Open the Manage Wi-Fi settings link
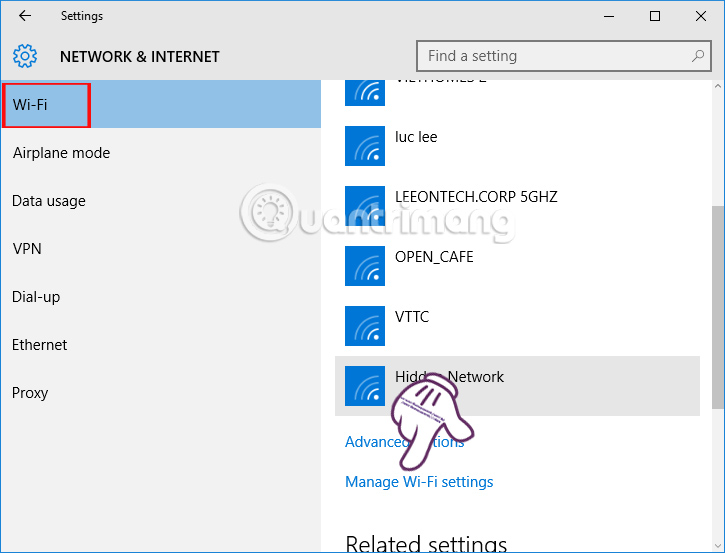 coord(419,482)
